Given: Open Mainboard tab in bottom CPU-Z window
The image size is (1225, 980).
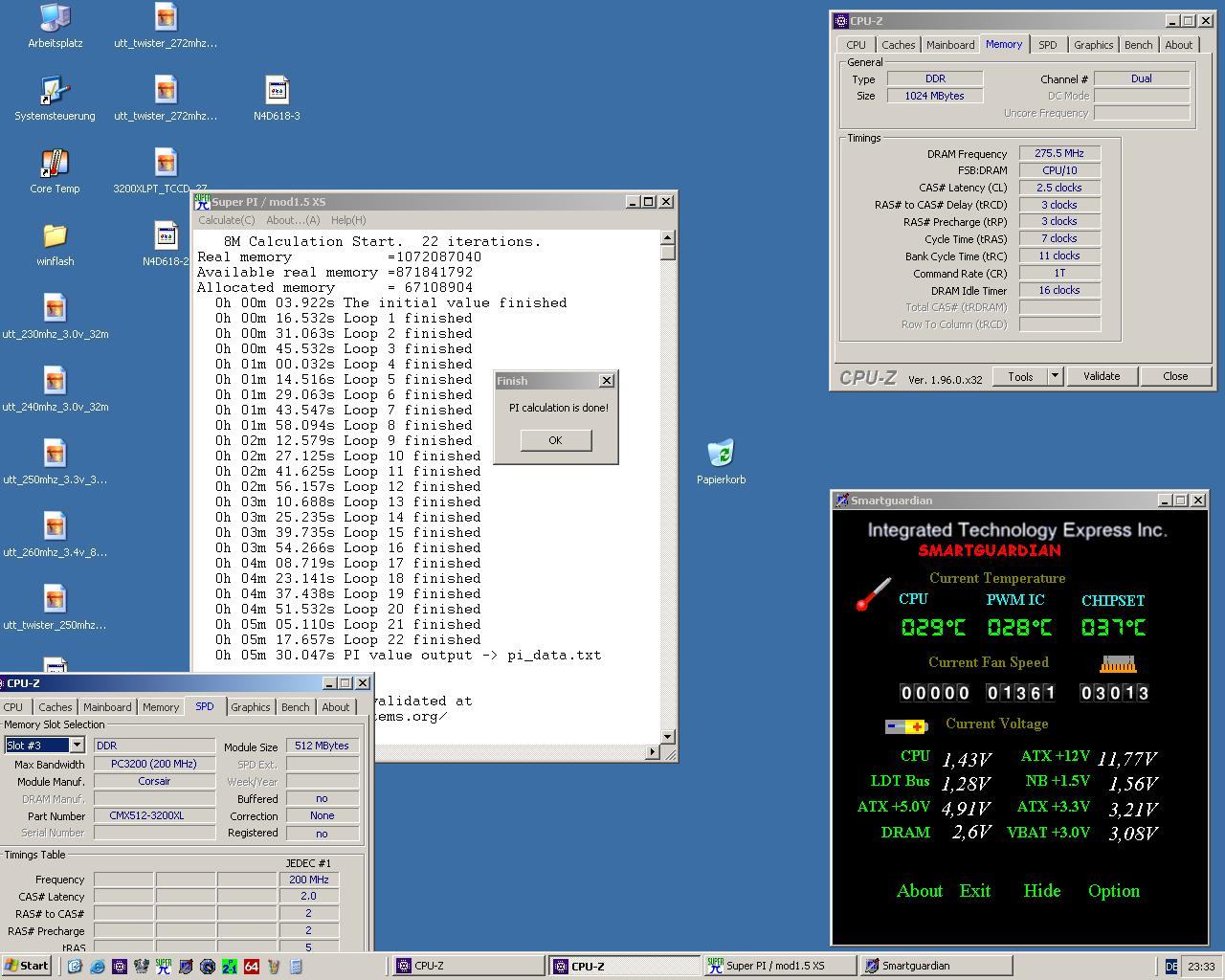Looking at the screenshot, I should coord(107,707).
